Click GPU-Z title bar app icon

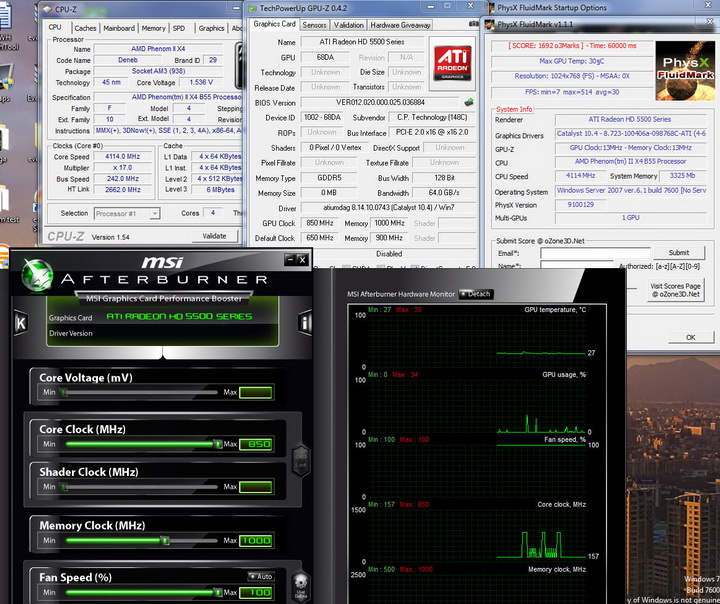click(252, 8)
